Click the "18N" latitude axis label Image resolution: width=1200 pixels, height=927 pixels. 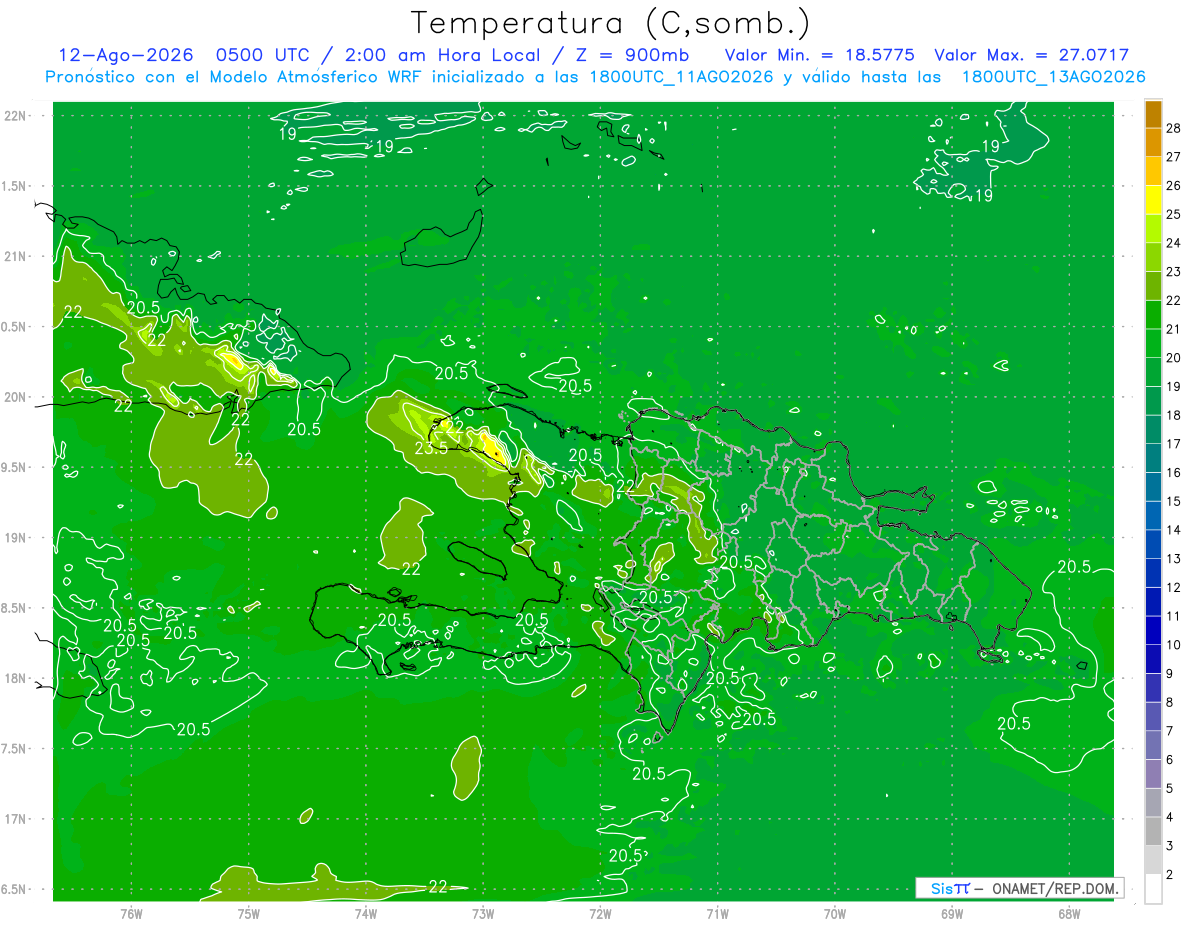(16, 679)
